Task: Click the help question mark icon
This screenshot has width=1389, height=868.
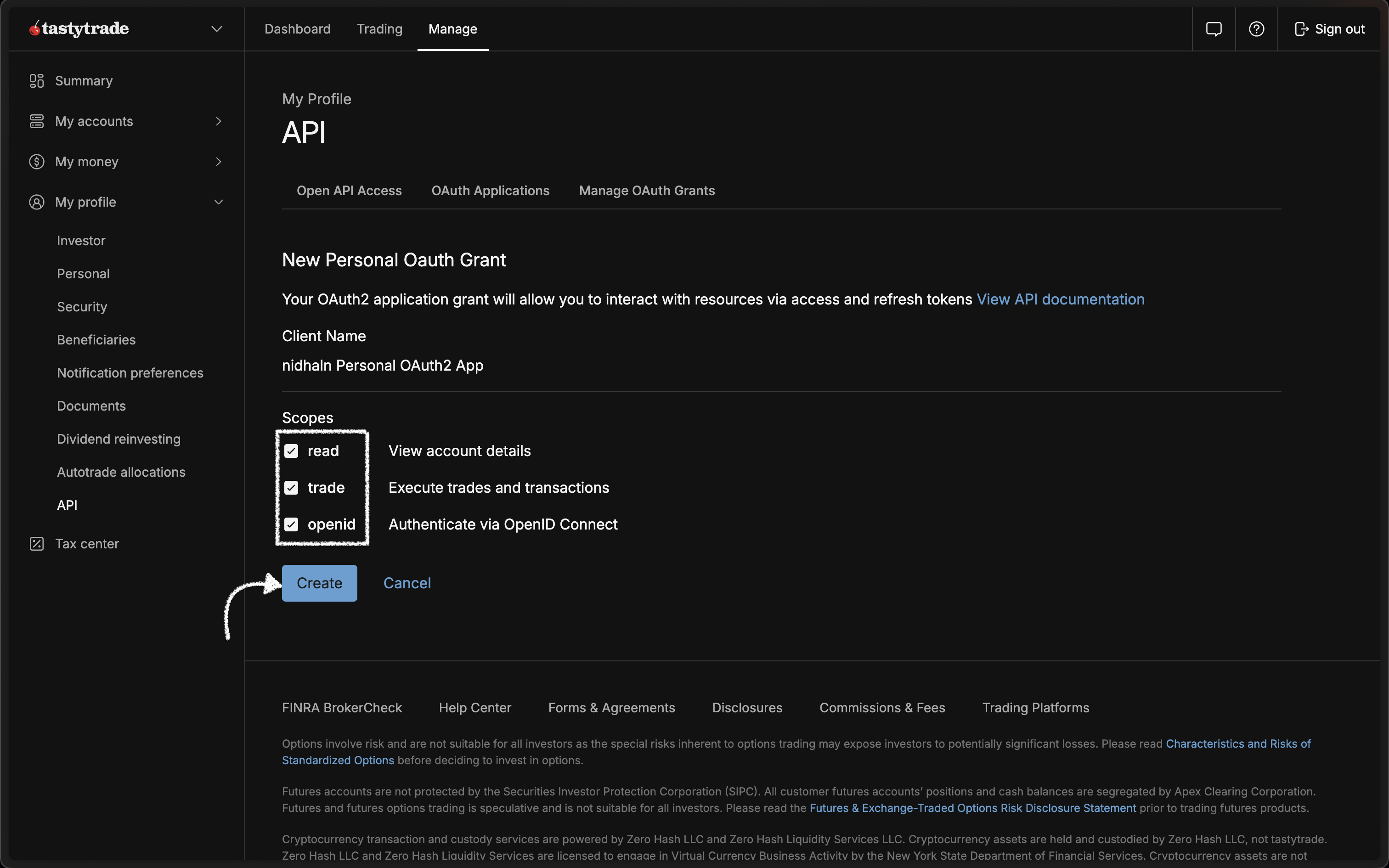Action: [1256, 29]
